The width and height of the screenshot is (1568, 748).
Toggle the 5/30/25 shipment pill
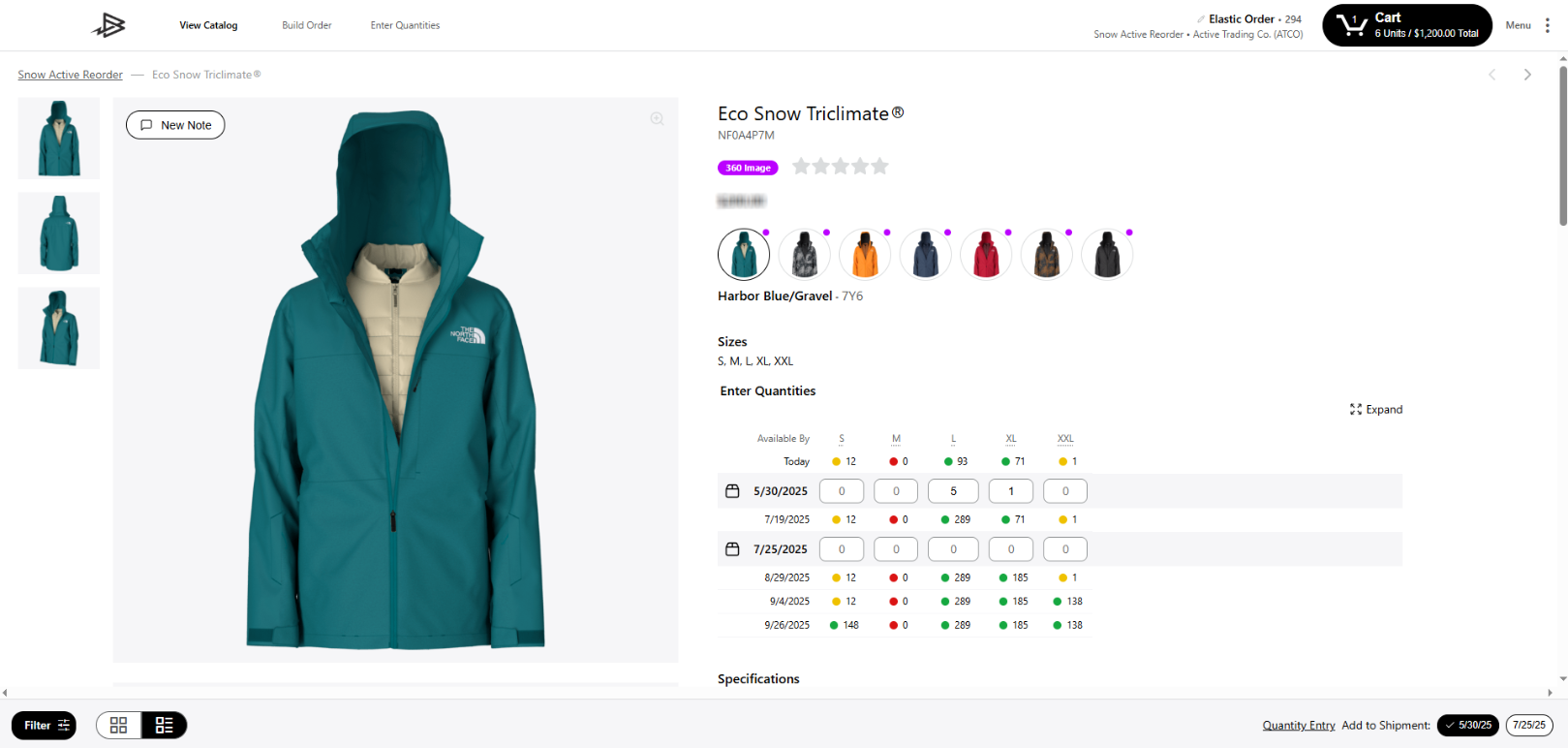(1468, 725)
